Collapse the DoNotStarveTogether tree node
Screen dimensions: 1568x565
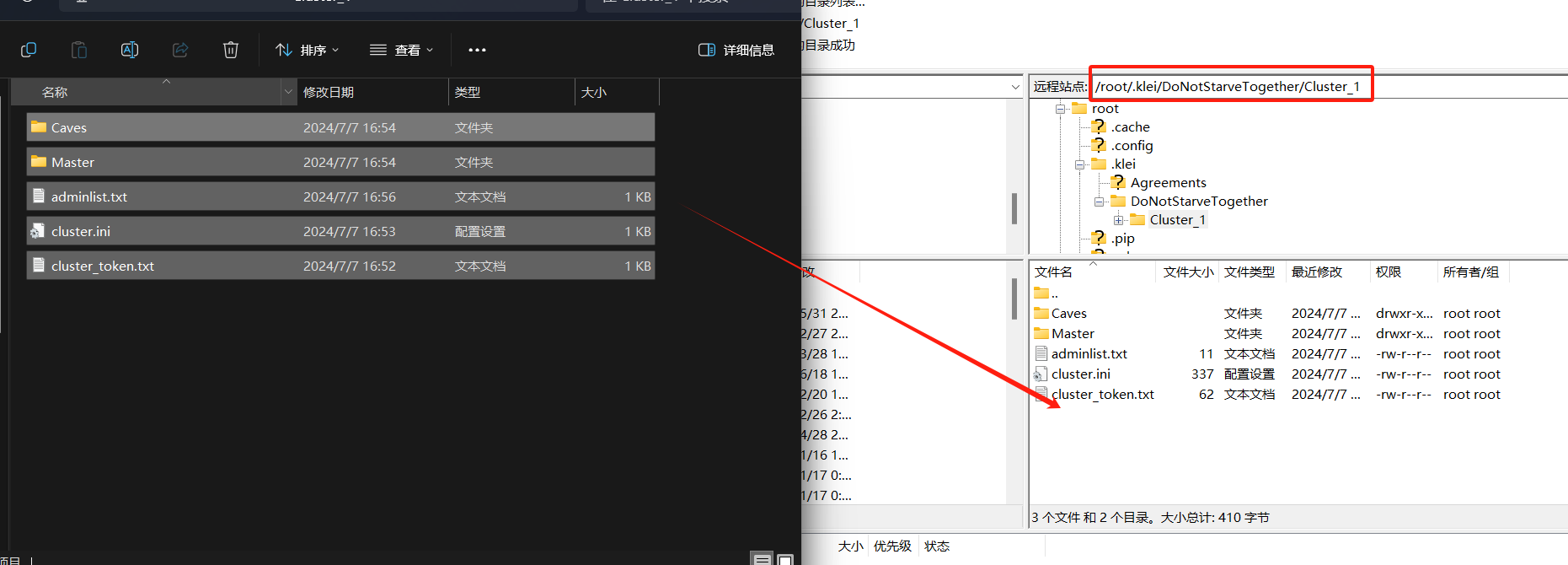(x=1099, y=202)
